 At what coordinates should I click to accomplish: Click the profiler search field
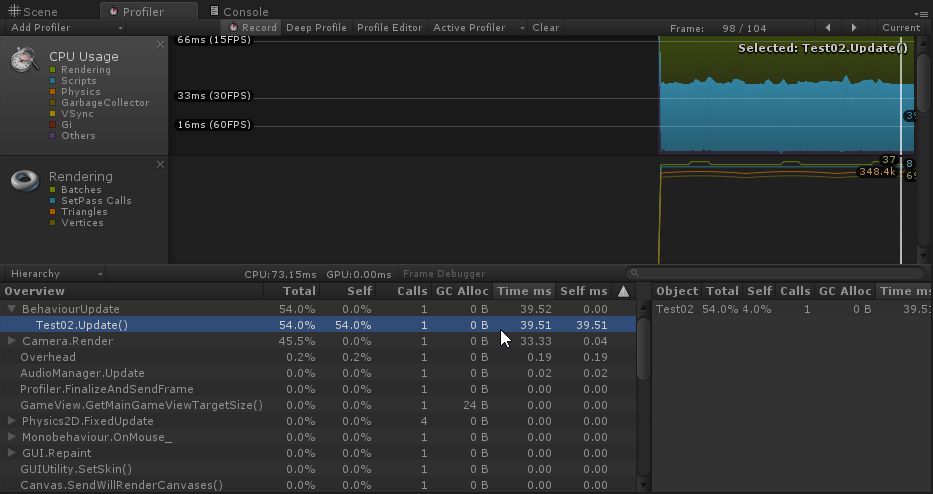coord(777,273)
